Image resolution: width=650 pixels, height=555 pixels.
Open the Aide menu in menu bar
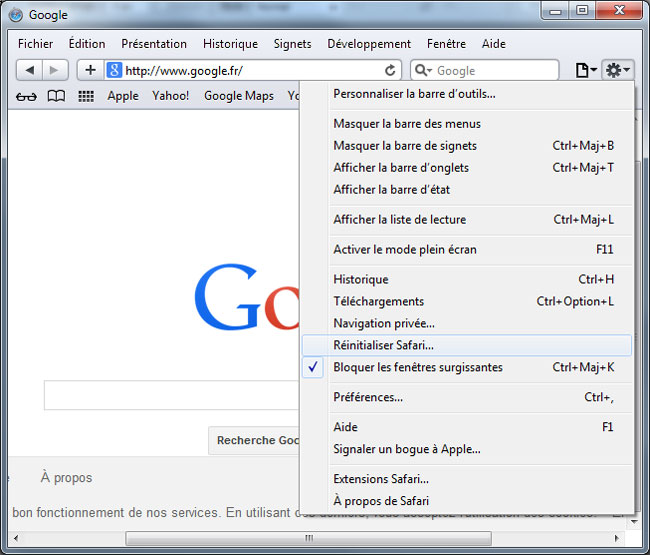tap(493, 44)
